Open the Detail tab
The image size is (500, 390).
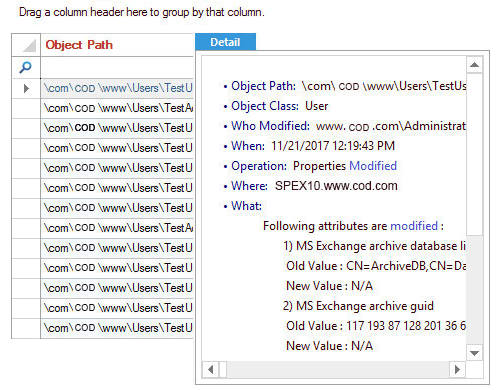click(225, 42)
